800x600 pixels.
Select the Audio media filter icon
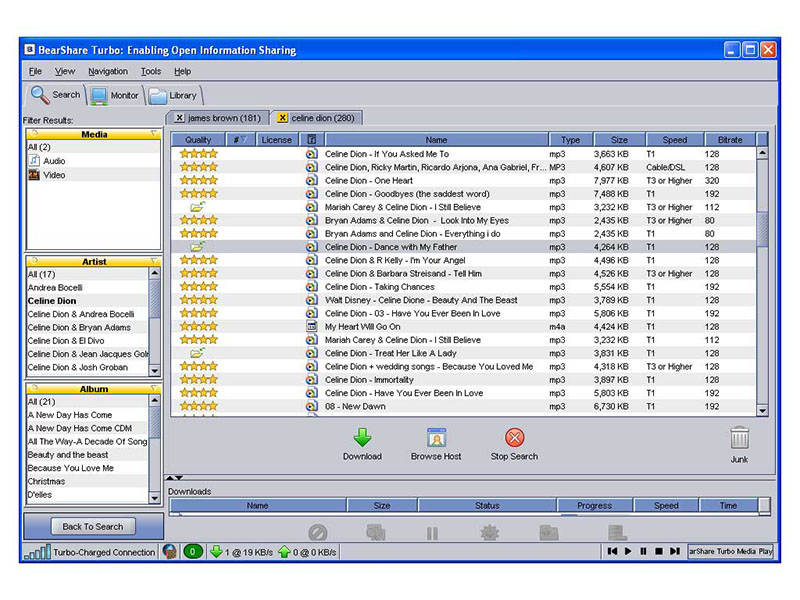point(34,160)
